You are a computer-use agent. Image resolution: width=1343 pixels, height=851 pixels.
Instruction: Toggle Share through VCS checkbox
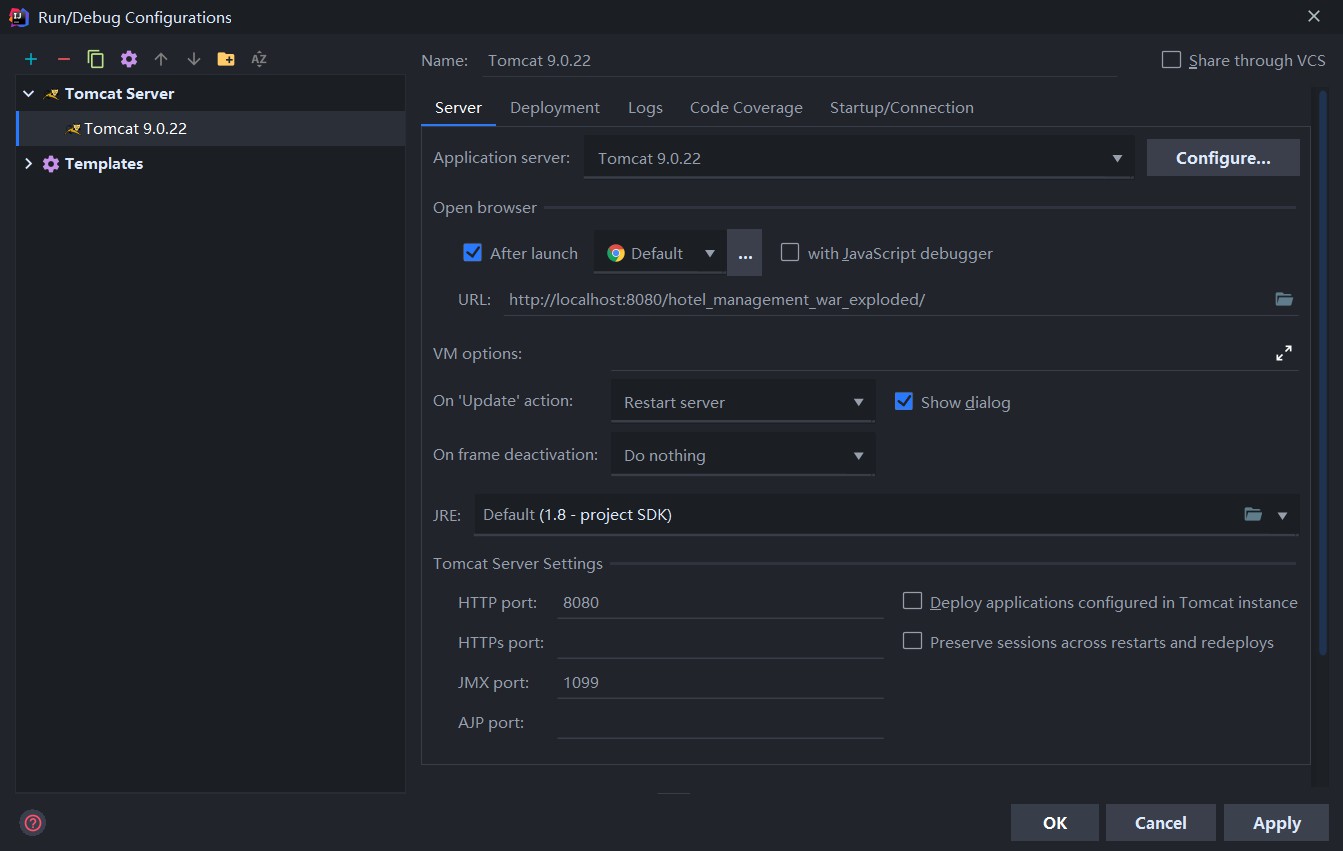coord(1171,60)
